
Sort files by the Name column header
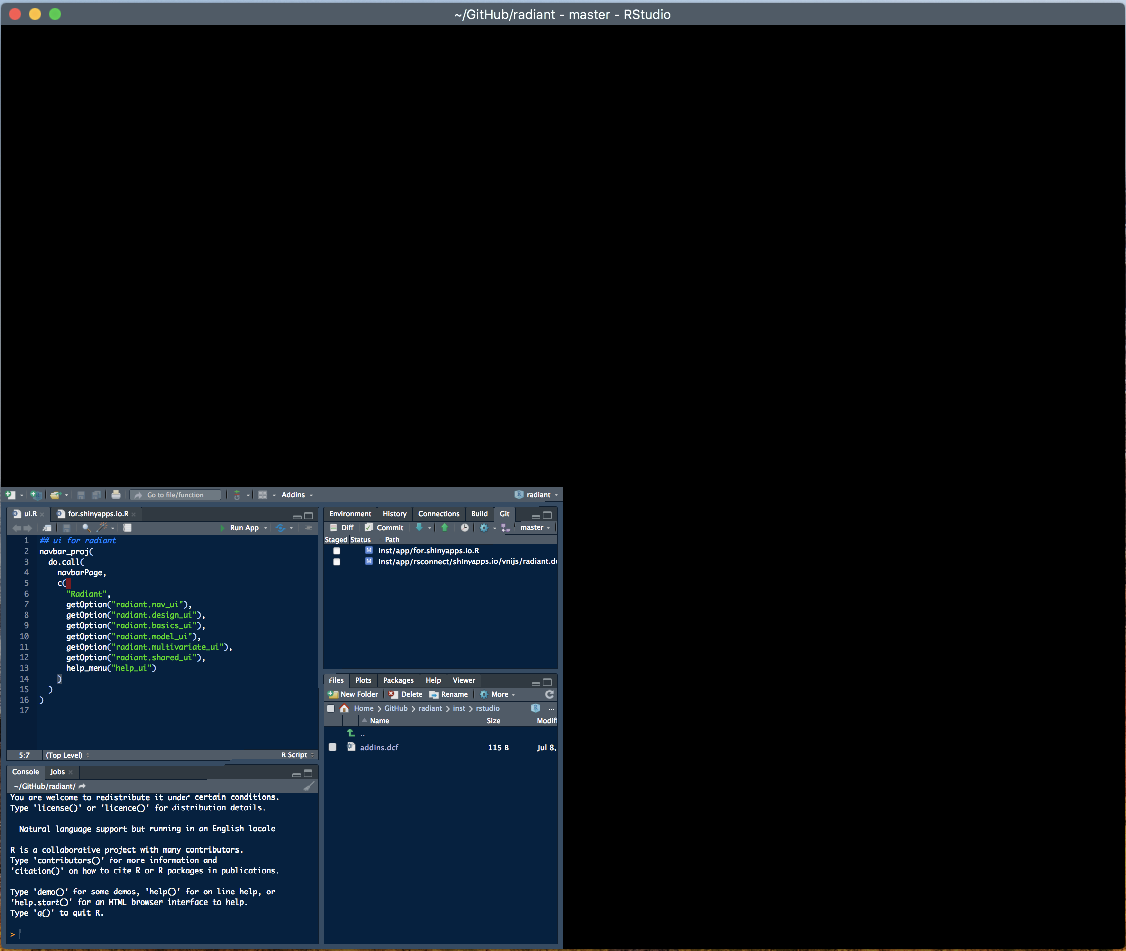379,720
